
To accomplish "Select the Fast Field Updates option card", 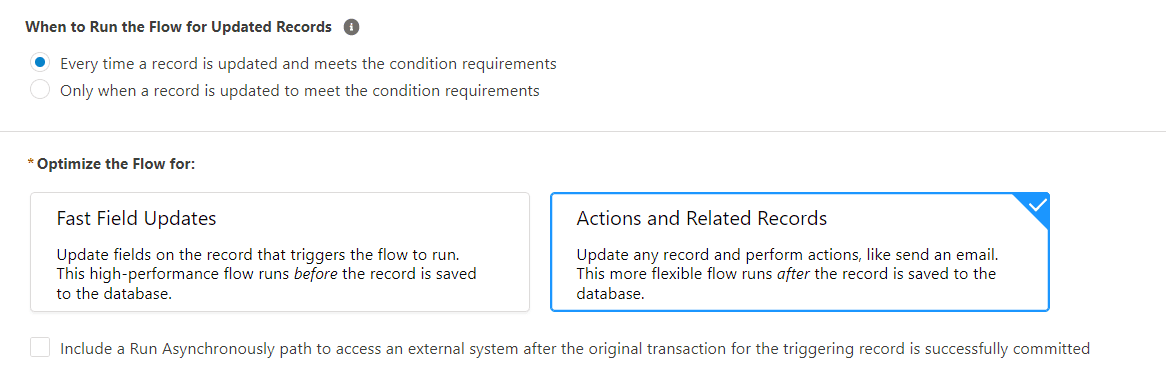I will tap(280, 252).
